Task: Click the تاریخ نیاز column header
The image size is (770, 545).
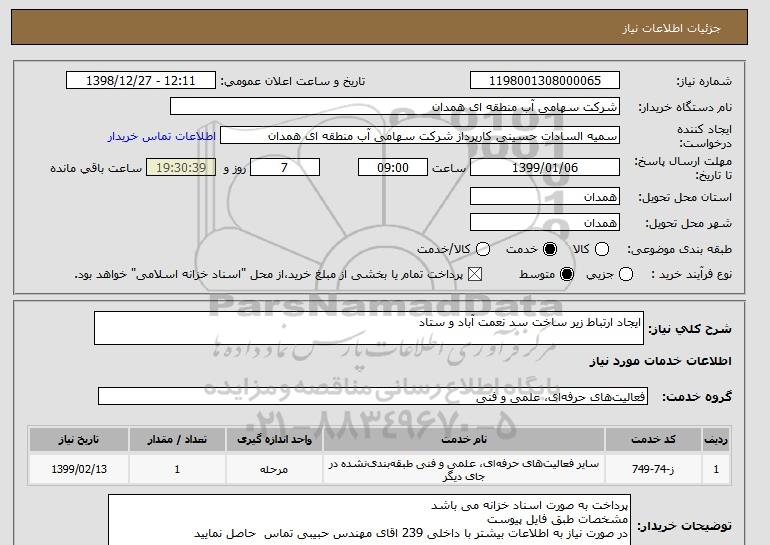Action: pyautogui.click(x=79, y=439)
